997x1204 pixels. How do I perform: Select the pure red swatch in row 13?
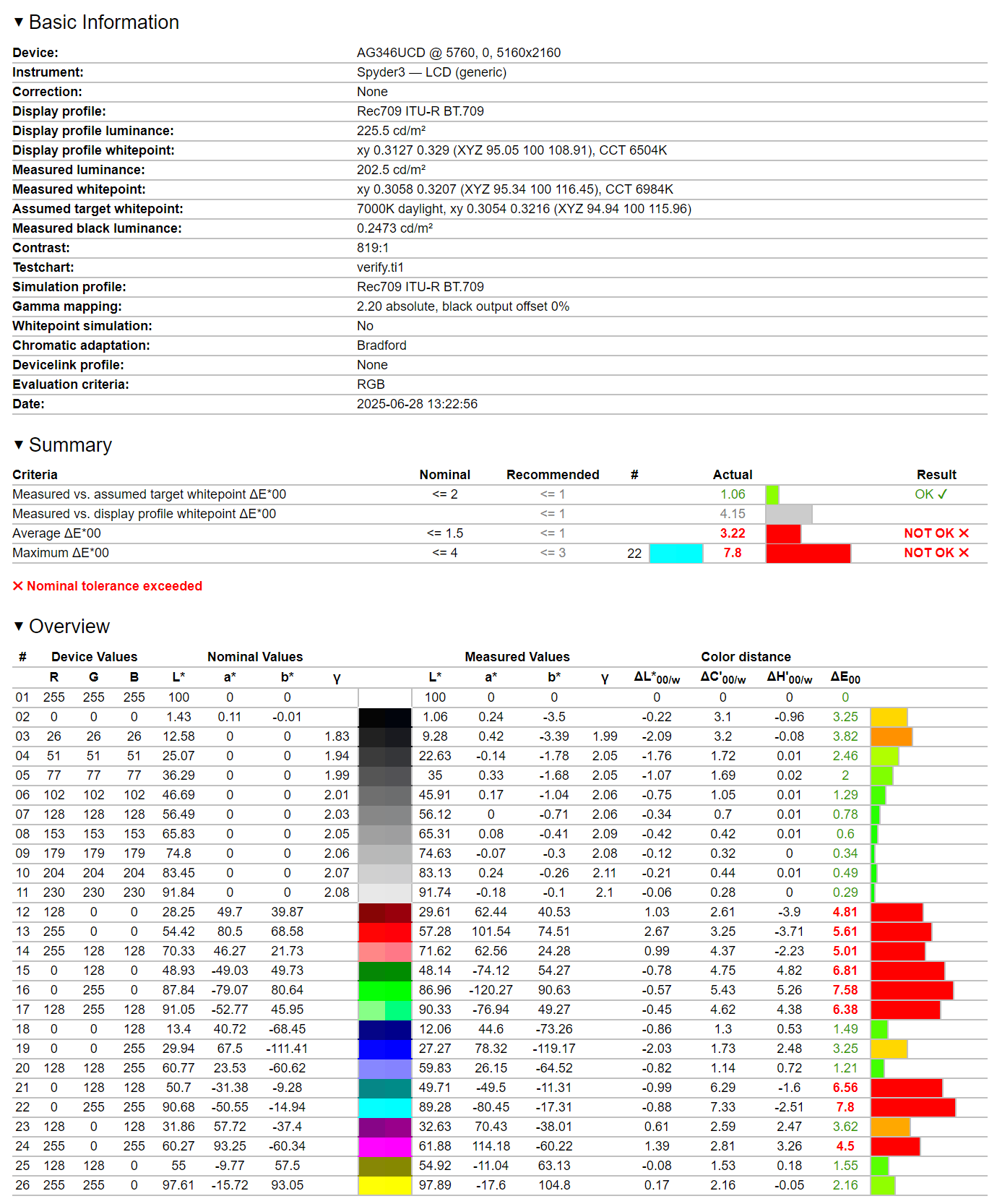tap(384, 932)
